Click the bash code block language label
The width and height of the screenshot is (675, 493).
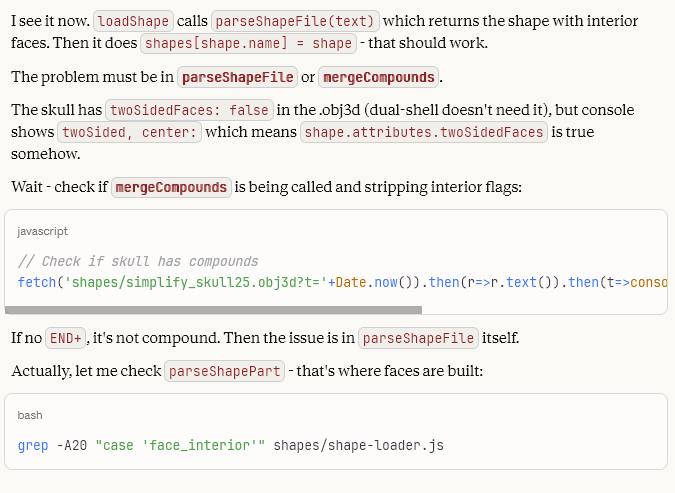(31, 415)
